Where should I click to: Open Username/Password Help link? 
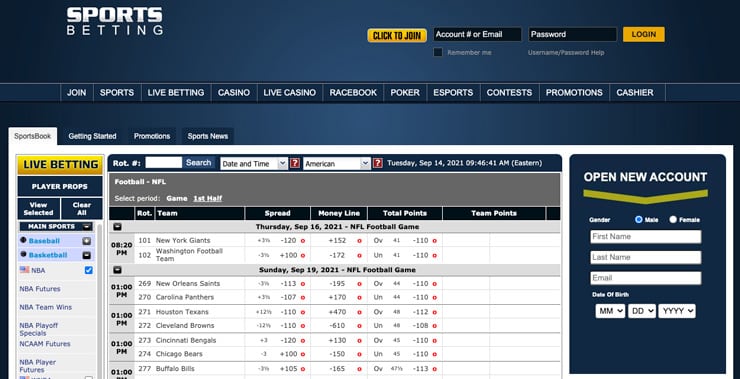coord(566,52)
